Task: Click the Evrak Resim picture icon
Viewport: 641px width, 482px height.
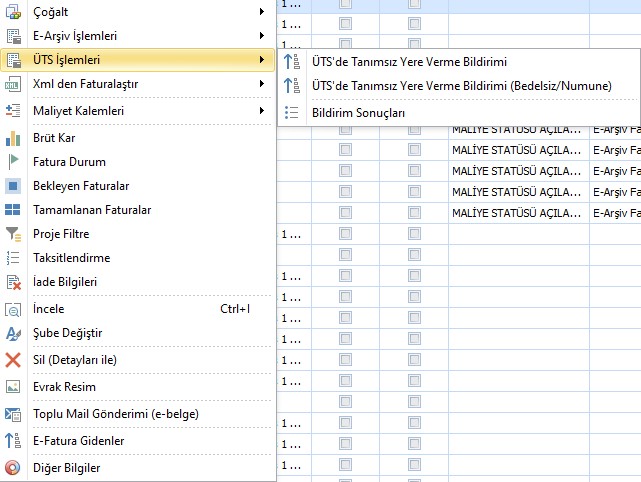Action: [x=13, y=387]
